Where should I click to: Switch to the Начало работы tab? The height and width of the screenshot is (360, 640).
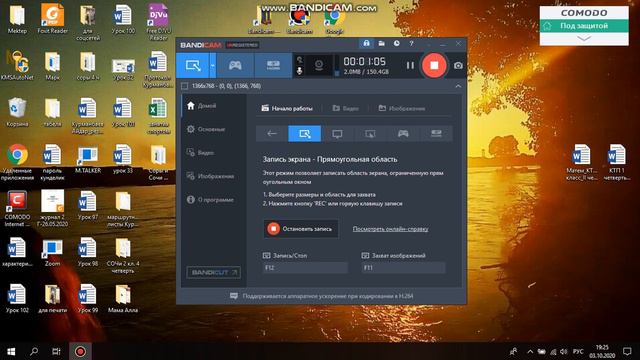(287, 108)
